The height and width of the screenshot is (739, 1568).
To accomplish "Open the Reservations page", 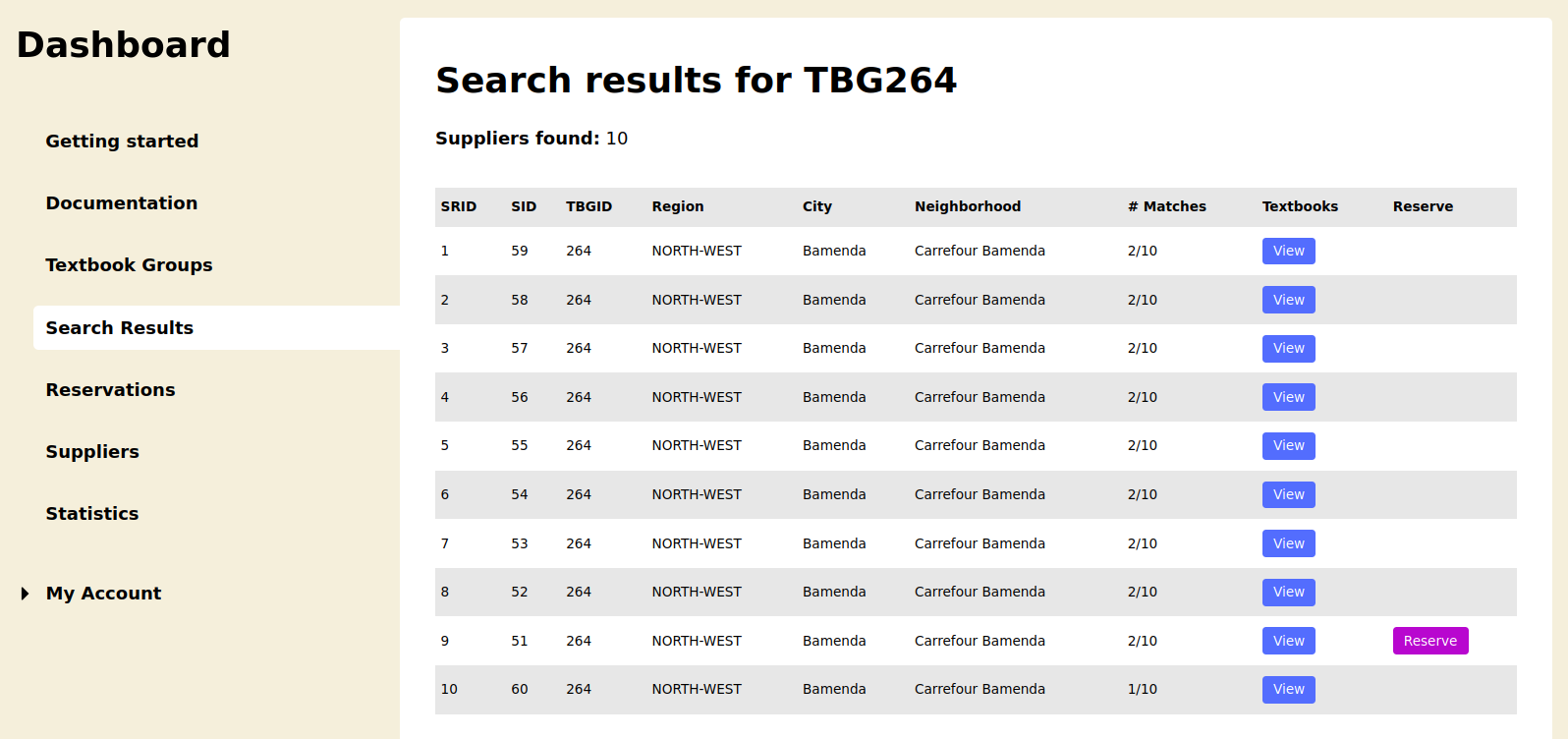I will coord(110,390).
